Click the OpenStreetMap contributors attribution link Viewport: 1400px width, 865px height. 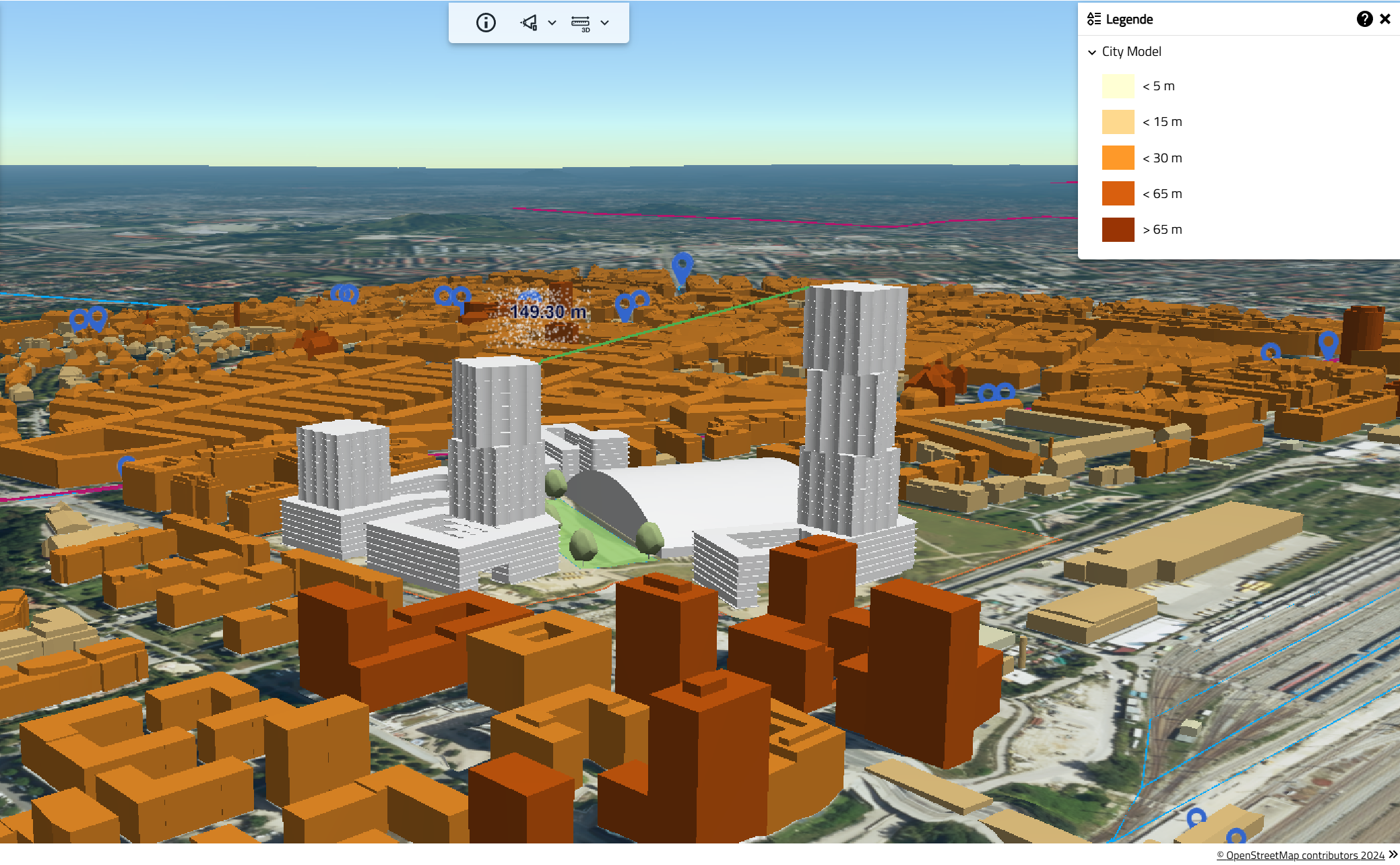click(x=1300, y=855)
